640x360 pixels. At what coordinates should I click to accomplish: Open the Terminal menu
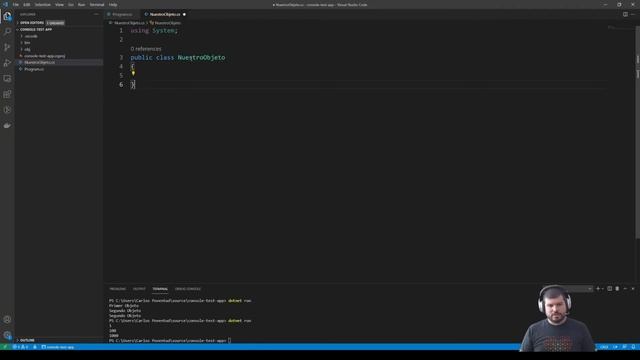[x=97, y=5]
